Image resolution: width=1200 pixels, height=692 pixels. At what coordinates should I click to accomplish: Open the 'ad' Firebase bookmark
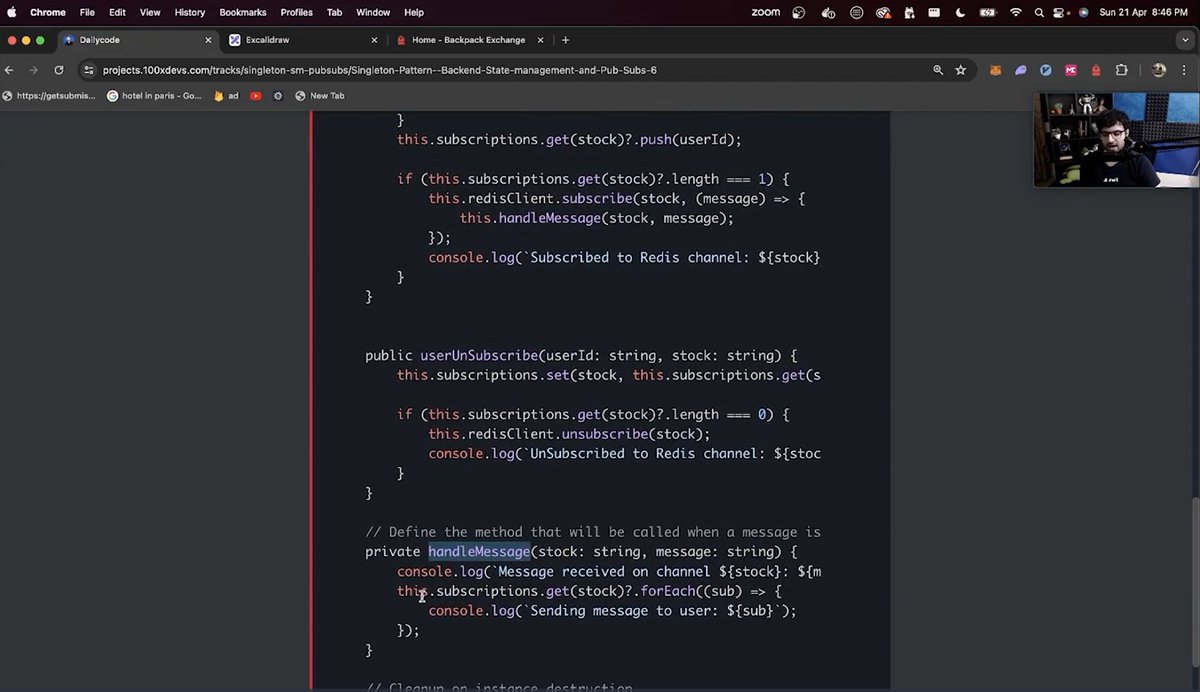click(x=226, y=96)
